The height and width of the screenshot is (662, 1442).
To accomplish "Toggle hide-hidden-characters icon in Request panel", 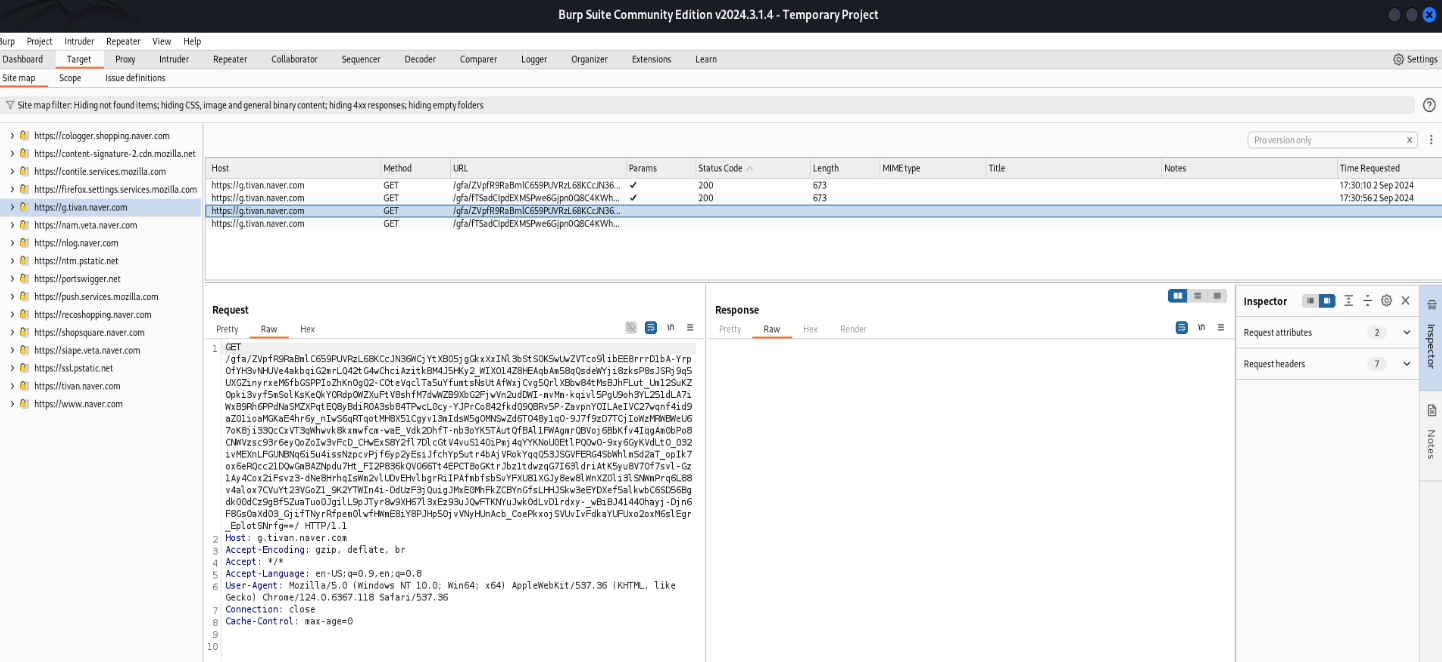I will point(631,327).
